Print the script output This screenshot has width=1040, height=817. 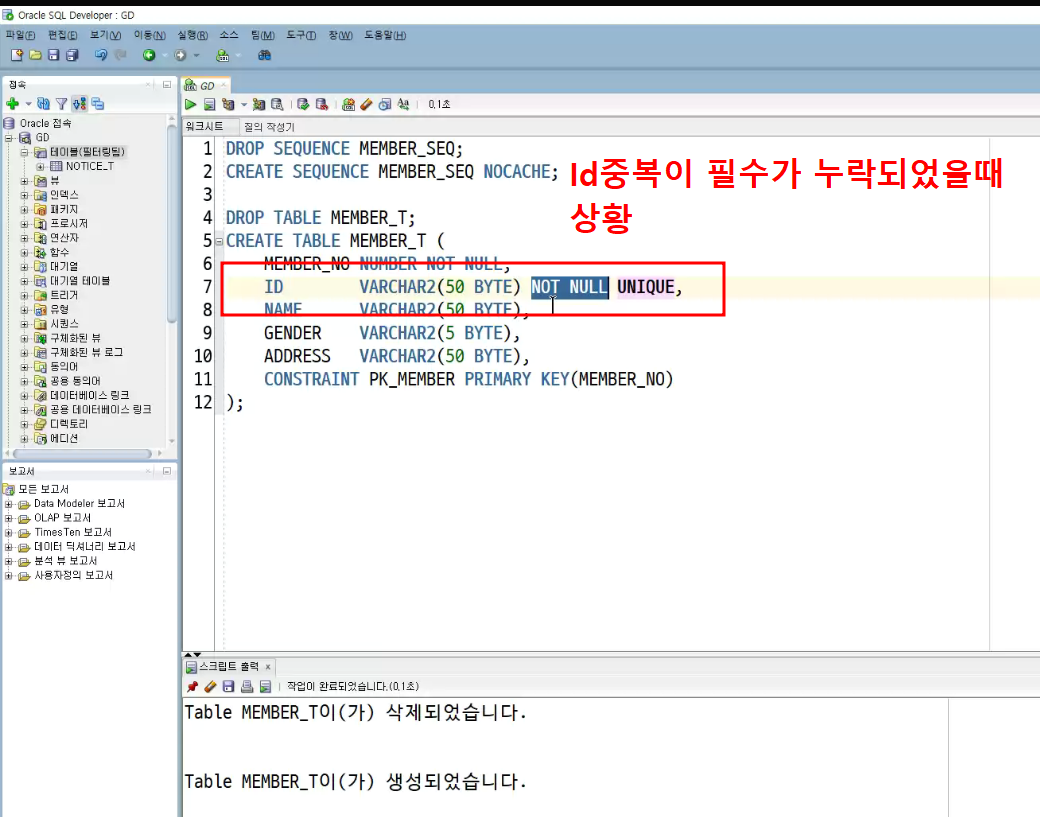click(247, 686)
